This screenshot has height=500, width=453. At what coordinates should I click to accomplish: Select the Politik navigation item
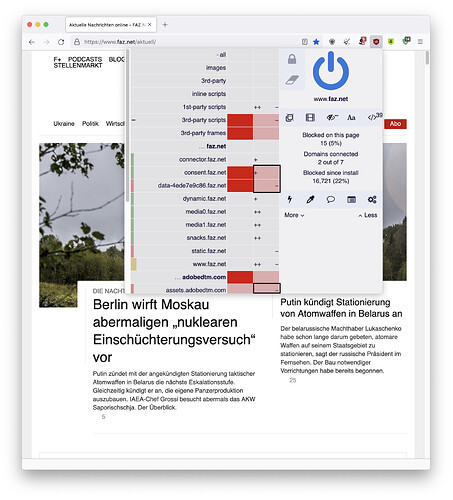click(x=90, y=124)
